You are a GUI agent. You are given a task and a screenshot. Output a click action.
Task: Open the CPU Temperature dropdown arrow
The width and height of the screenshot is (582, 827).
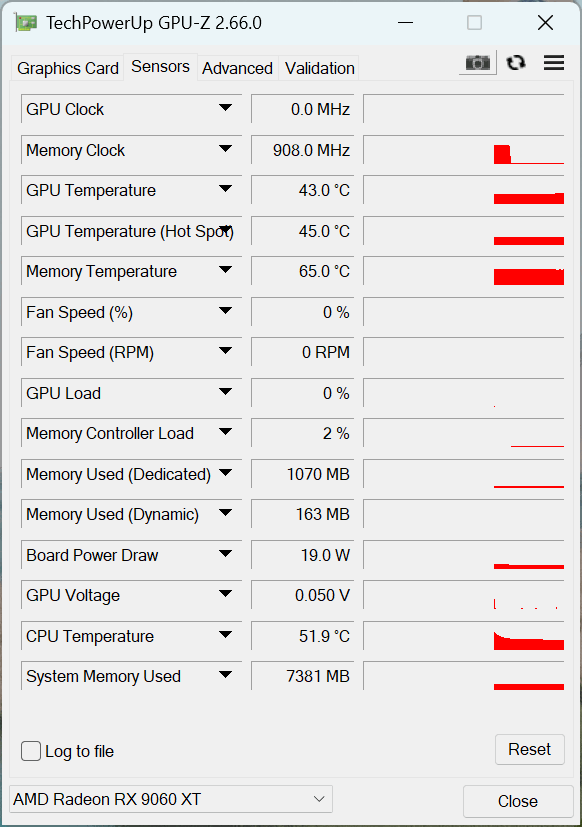225,634
